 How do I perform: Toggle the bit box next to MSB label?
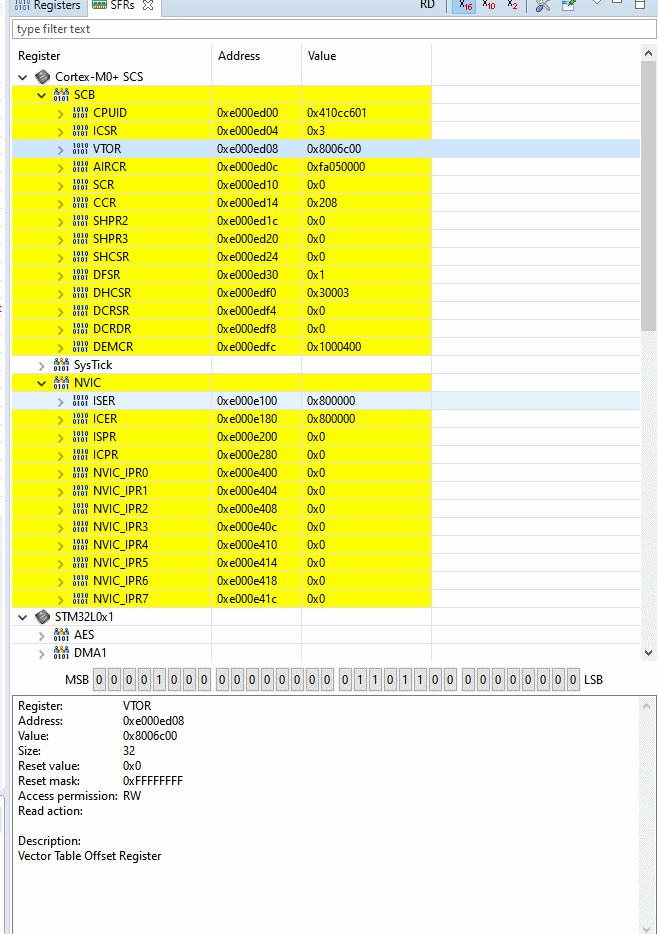[99, 680]
